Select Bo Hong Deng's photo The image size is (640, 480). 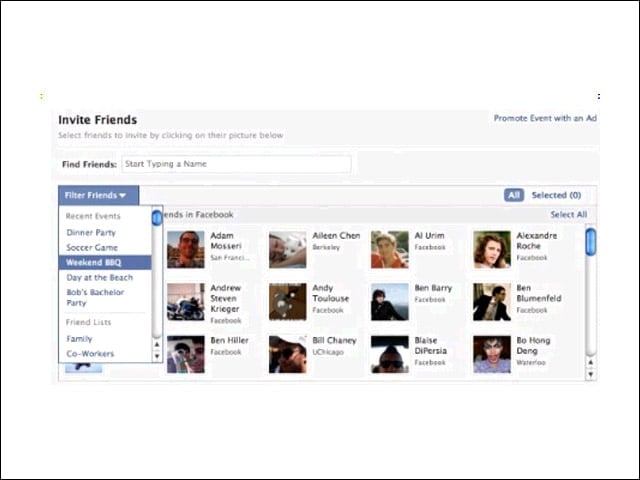[x=492, y=354]
